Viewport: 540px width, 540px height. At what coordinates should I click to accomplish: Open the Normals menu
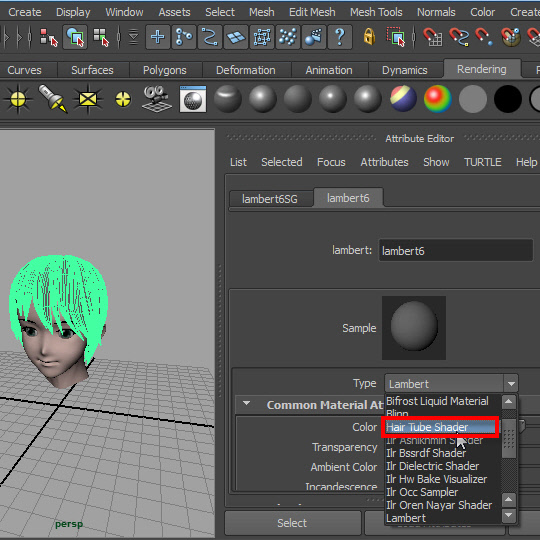point(436,12)
